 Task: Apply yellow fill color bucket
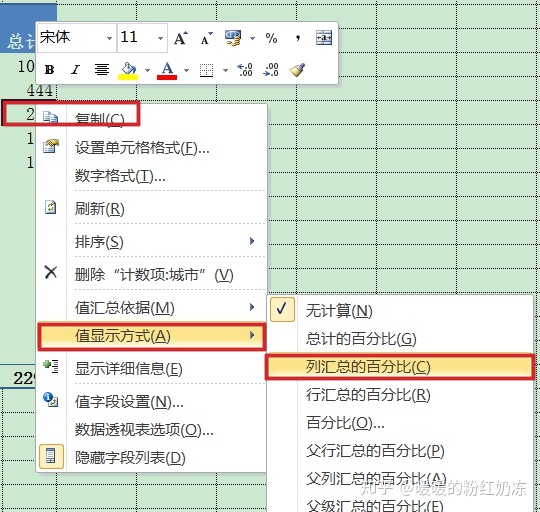pyautogui.click(x=128, y=70)
